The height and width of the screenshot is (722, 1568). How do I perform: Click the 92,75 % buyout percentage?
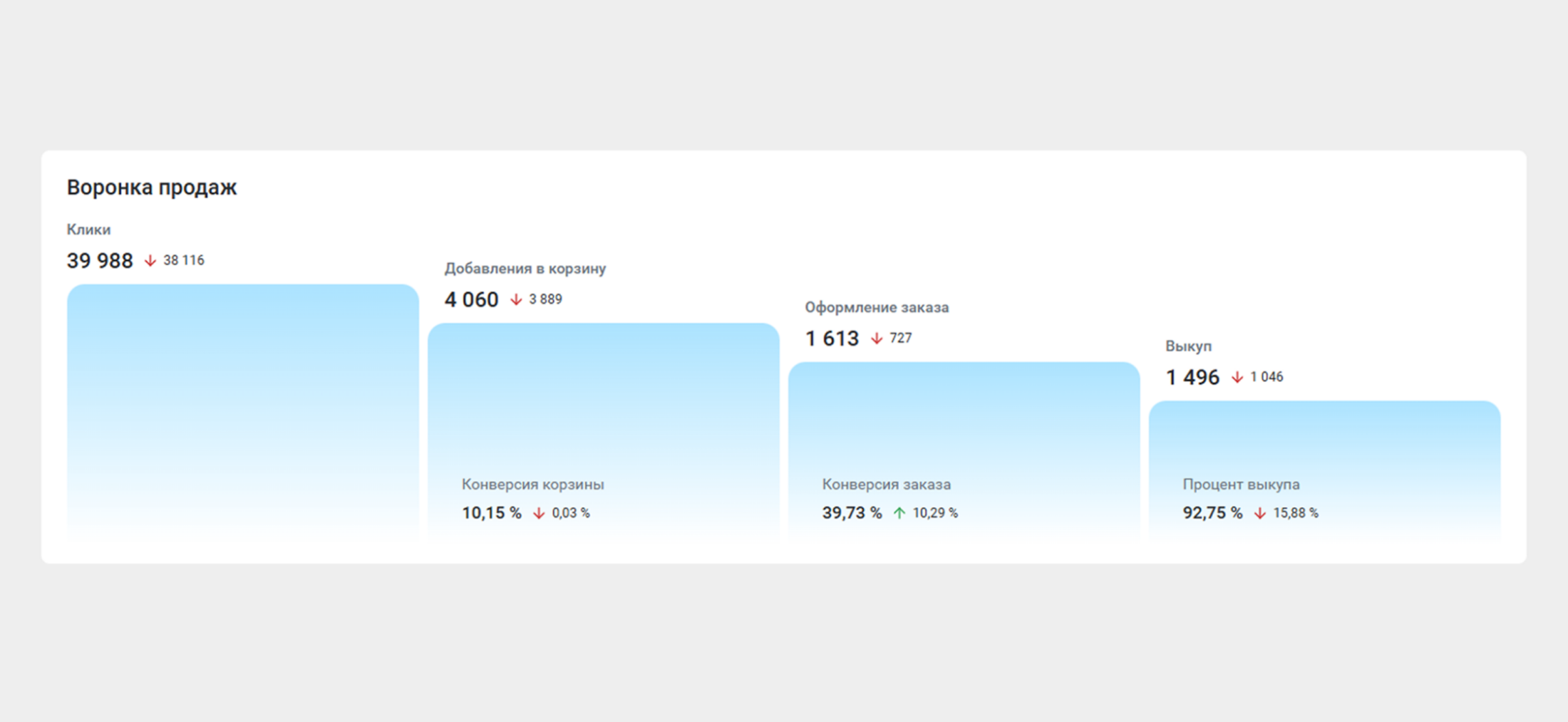coord(1212,513)
